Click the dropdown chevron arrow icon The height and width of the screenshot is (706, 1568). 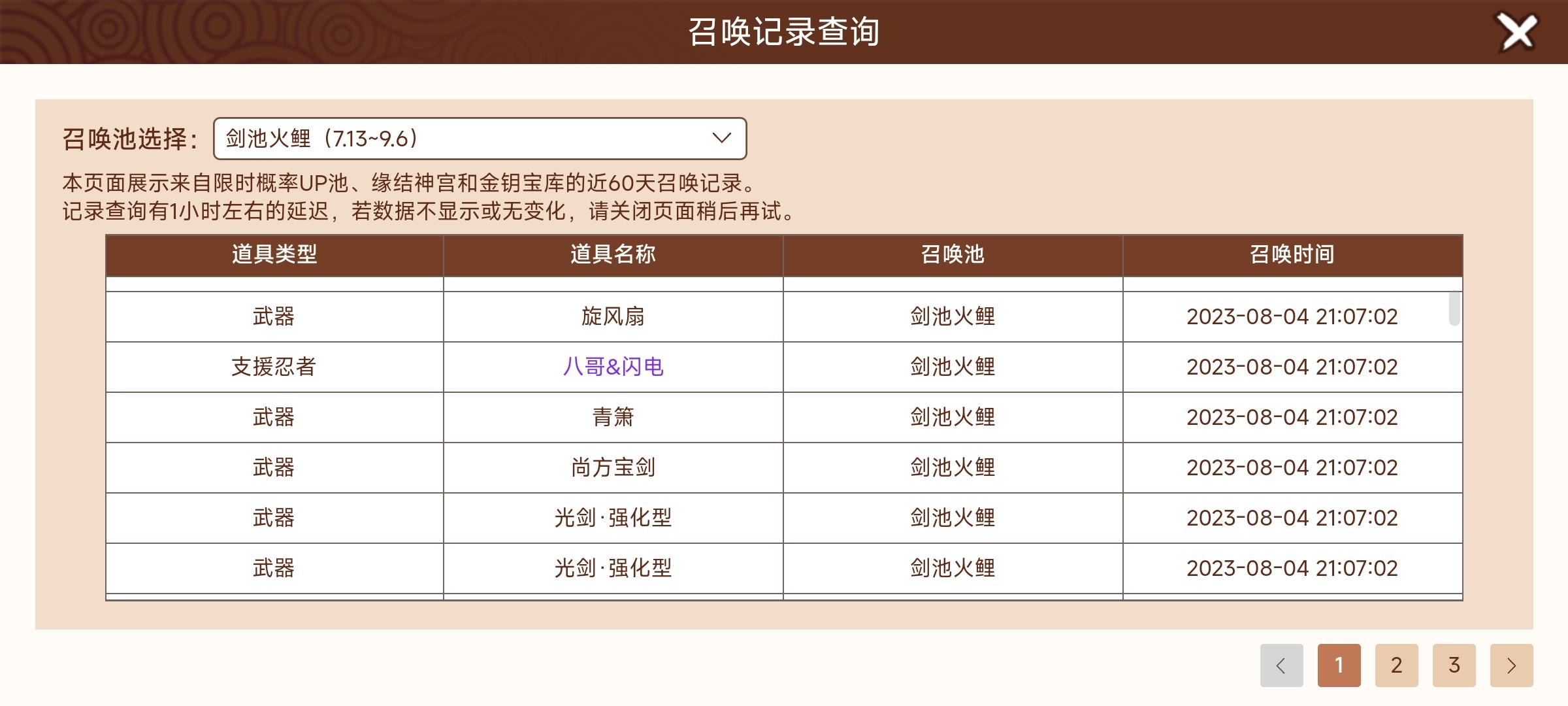[x=721, y=139]
